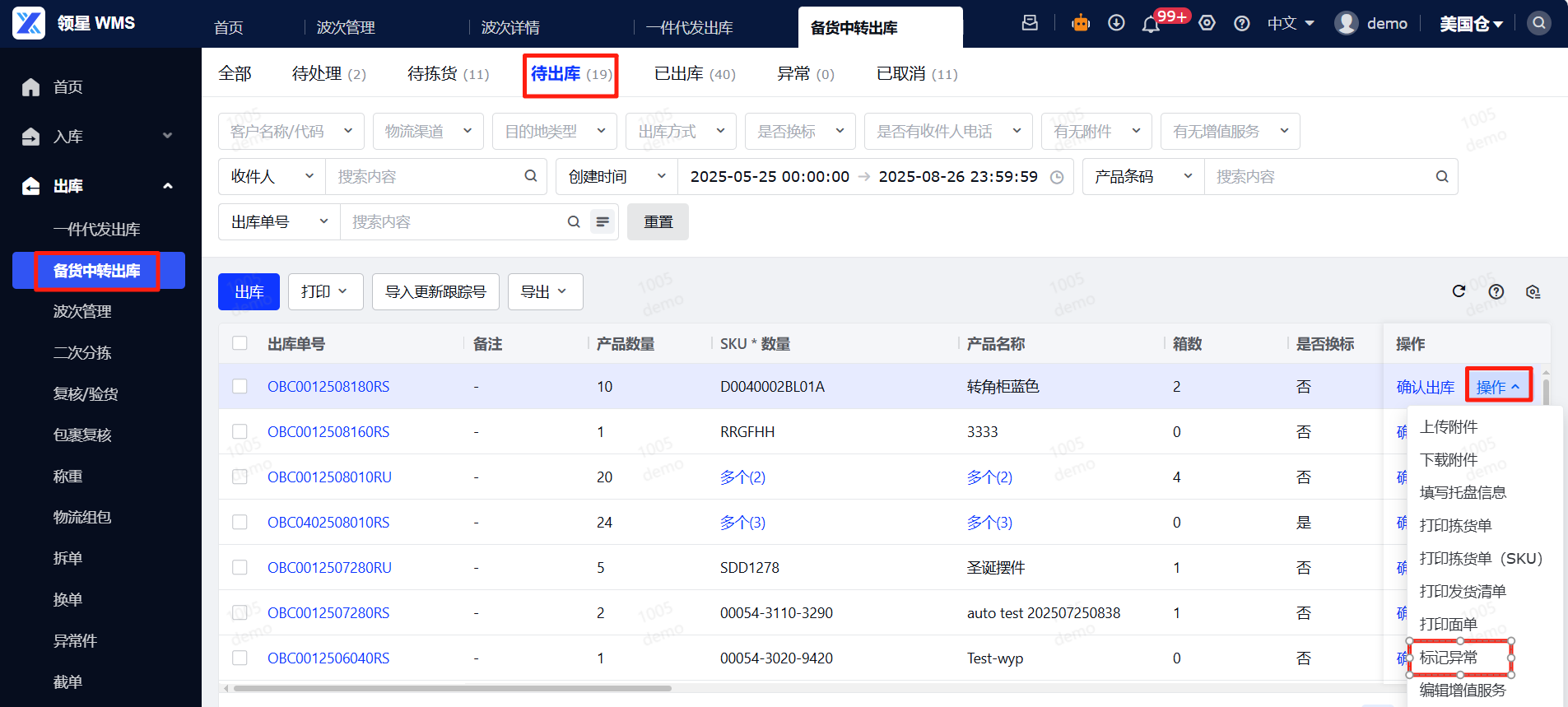Screen dimensions: 1568x707
Task: Open the 打印 dropdown button
Action: pyautogui.click(x=325, y=292)
